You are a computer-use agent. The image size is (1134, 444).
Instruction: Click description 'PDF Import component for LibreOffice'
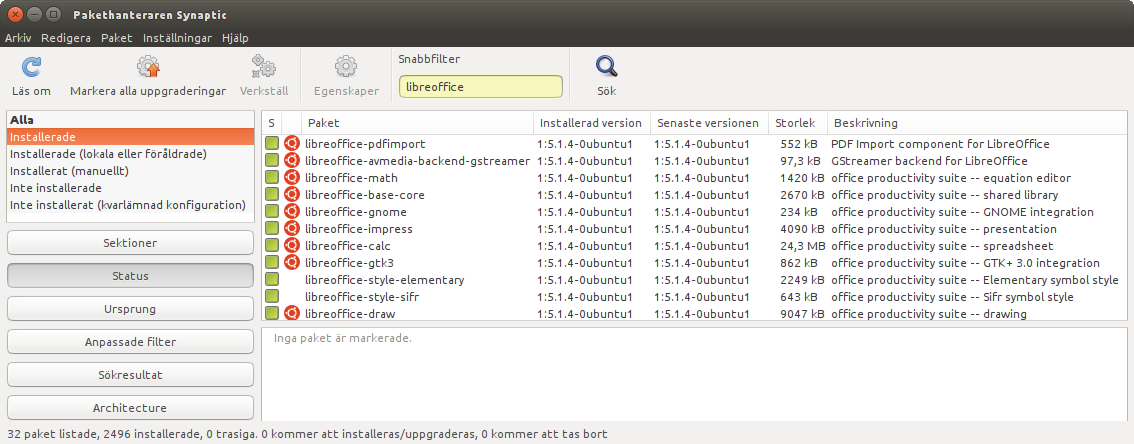pos(940,144)
